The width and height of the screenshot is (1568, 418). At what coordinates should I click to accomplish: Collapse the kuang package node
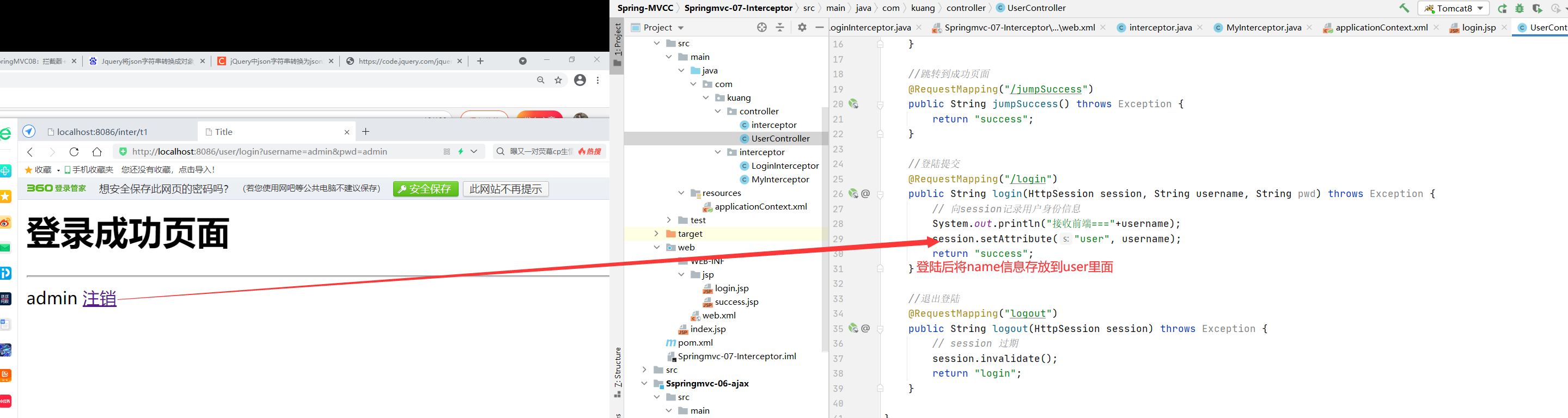click(705, 98)
